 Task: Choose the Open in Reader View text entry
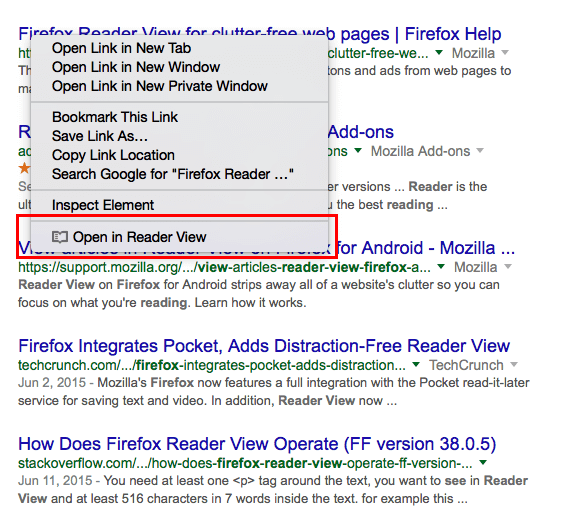[140, 237]
